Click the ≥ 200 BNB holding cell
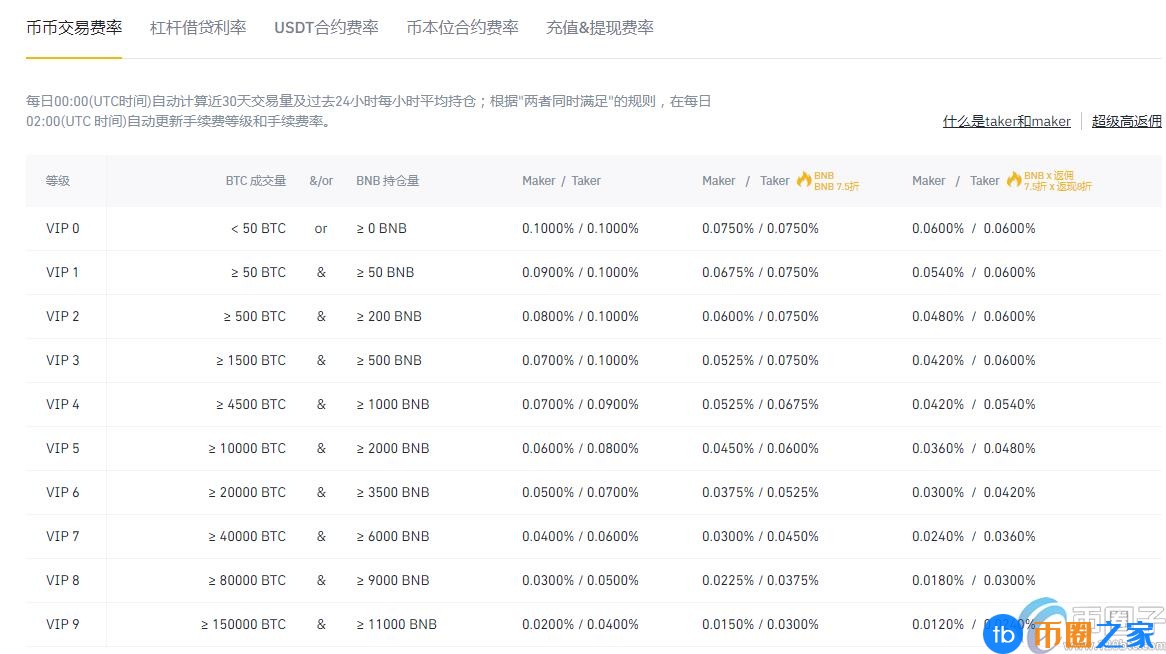Viewport: 1166px width, 654px height. [x=389, y=316]
